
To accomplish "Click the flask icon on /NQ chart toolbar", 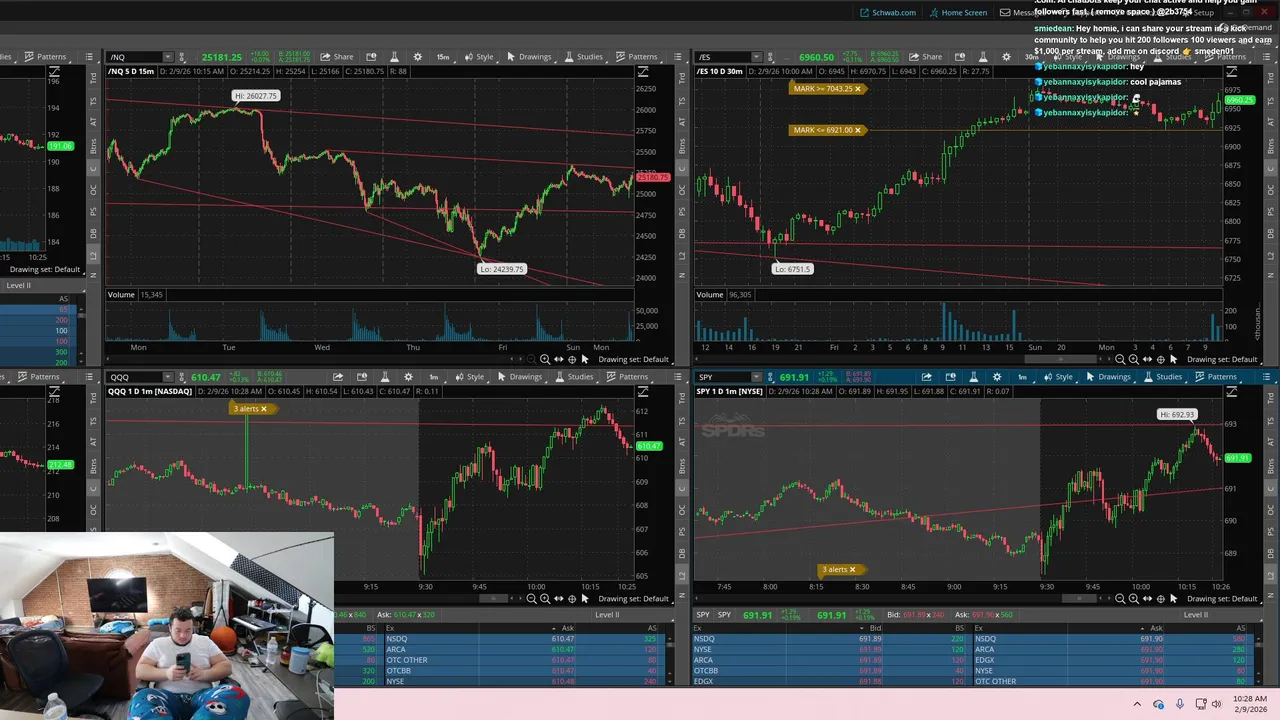I will click(x=395, y=57).
